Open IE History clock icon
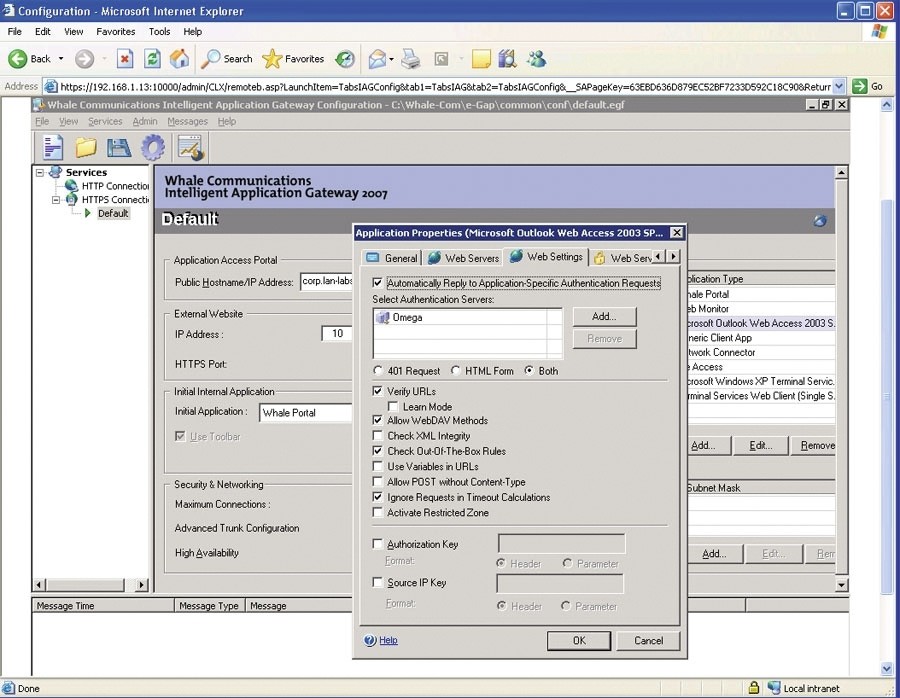The image size is (900, 698). click(345, 59)
